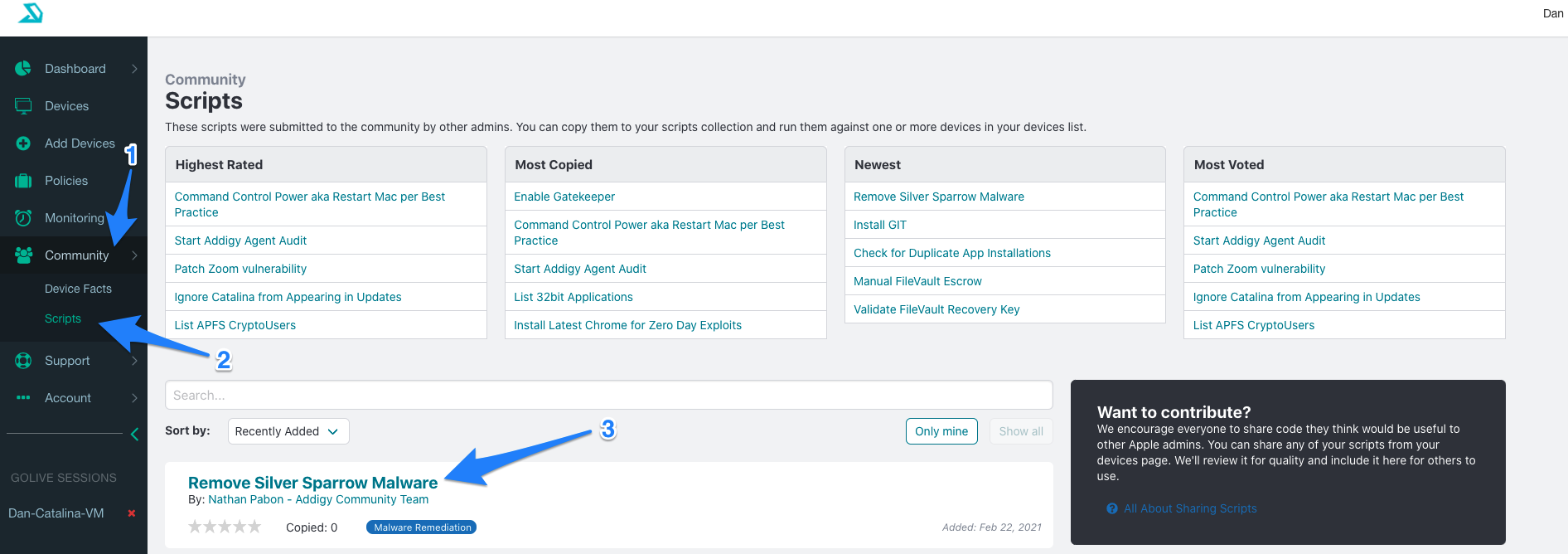This screenshot has height=554, width=1568.
Task: Open Install Latest Chrome for Zero Day Exploits
Action: pos(627,325)
